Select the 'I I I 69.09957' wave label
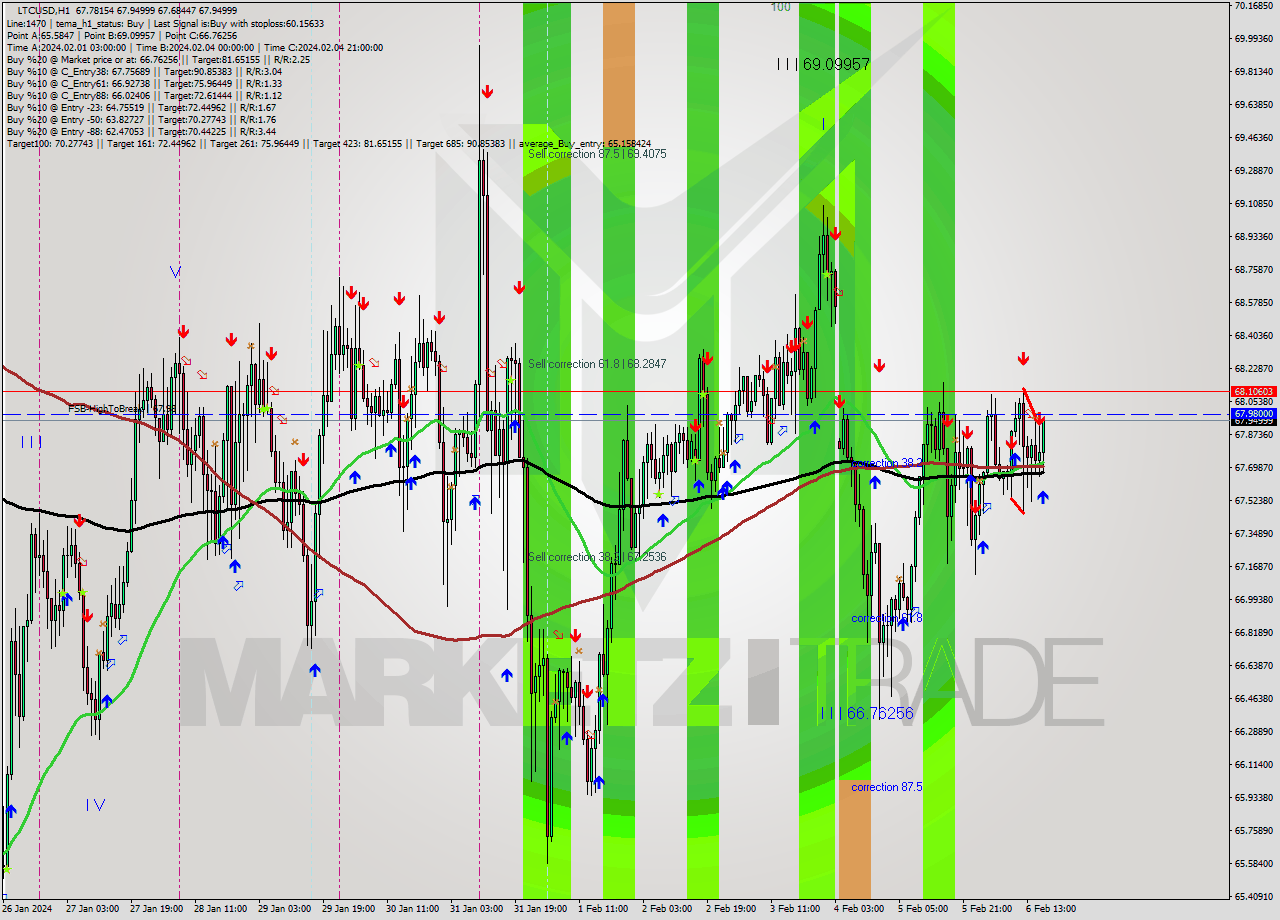This screenshot has height=920, width=1280. [823, 64]
